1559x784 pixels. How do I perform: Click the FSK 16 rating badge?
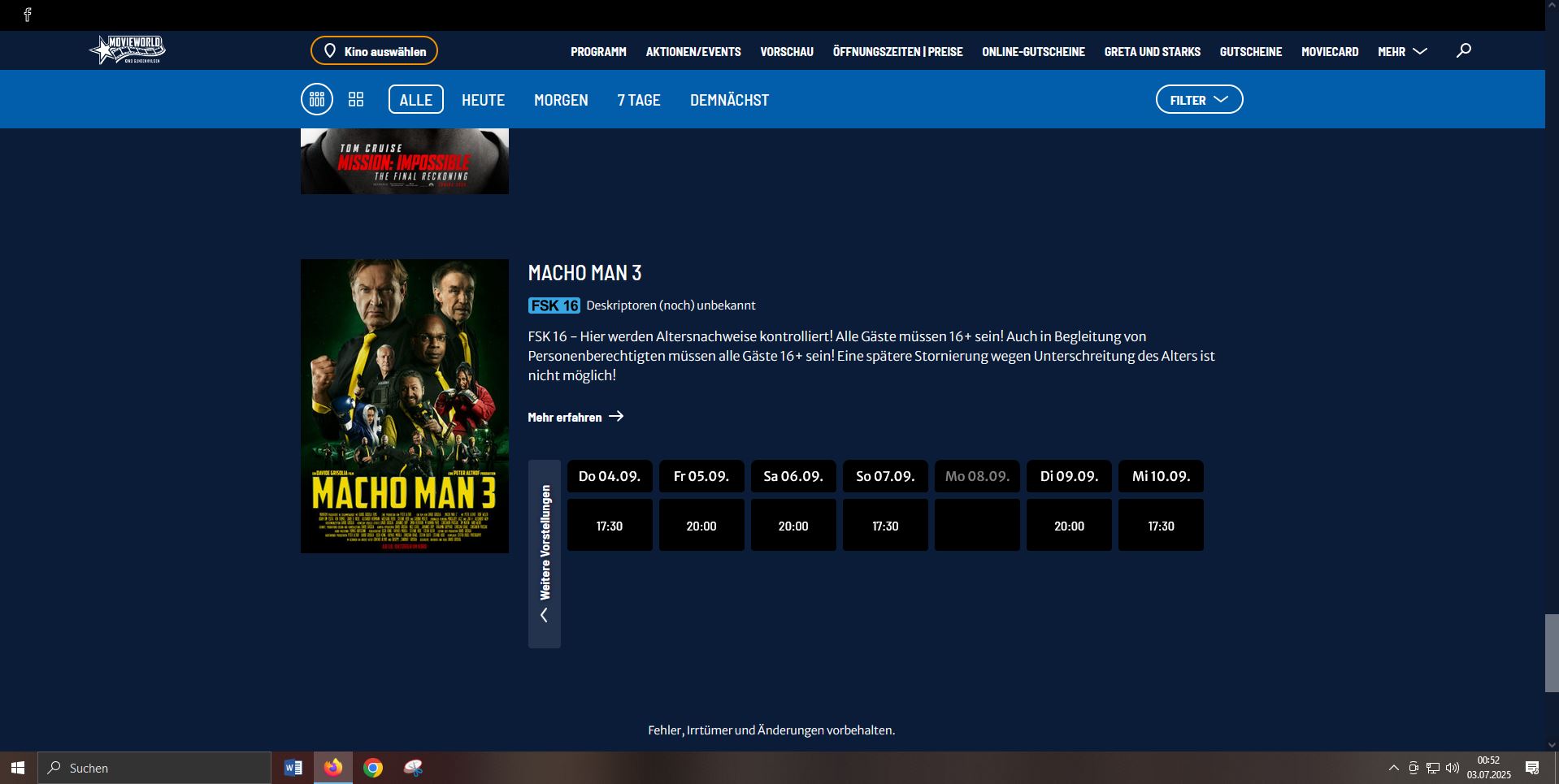click(x=554, y=305)
